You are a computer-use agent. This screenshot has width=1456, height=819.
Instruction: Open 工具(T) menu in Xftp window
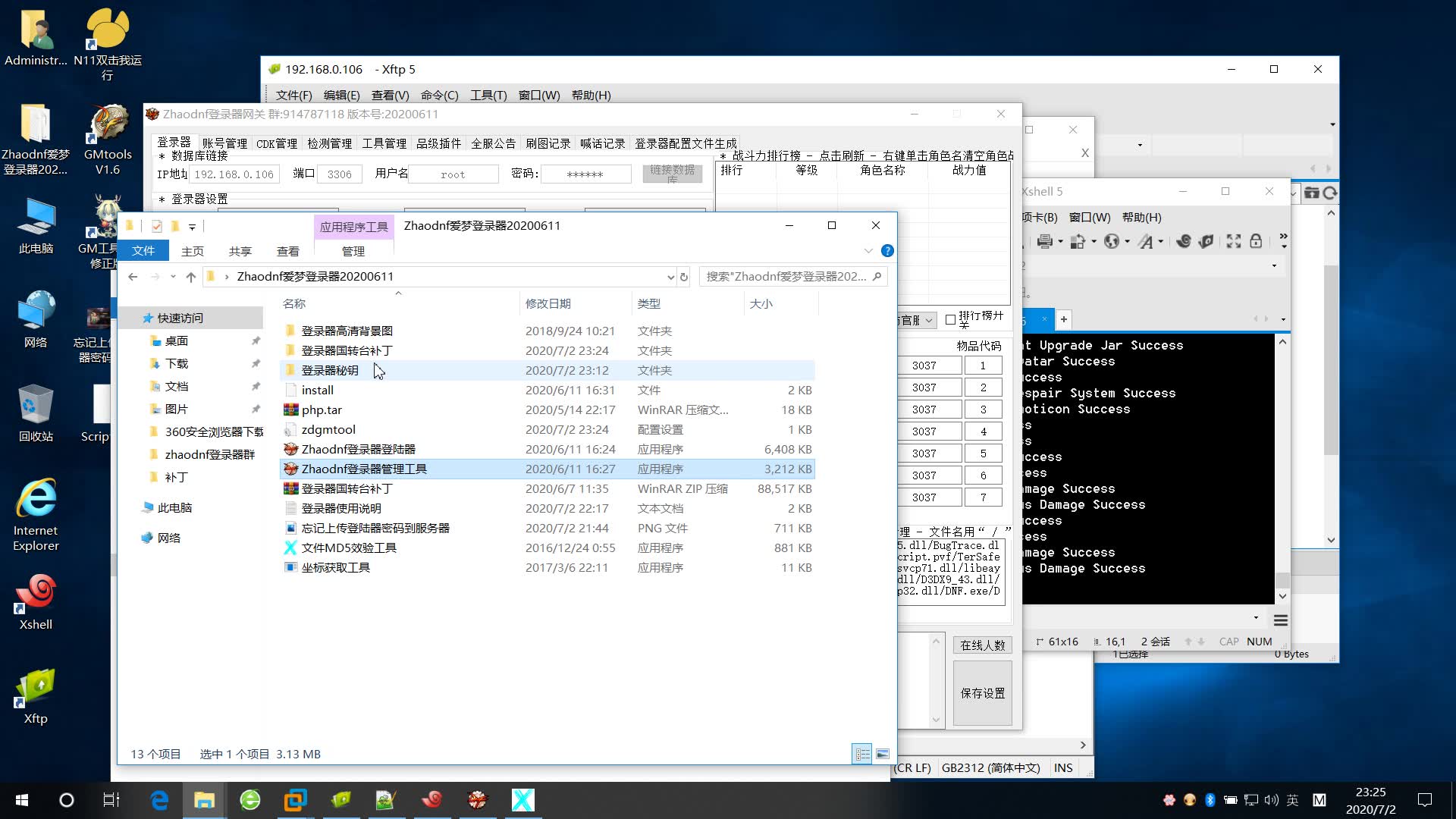488,95
